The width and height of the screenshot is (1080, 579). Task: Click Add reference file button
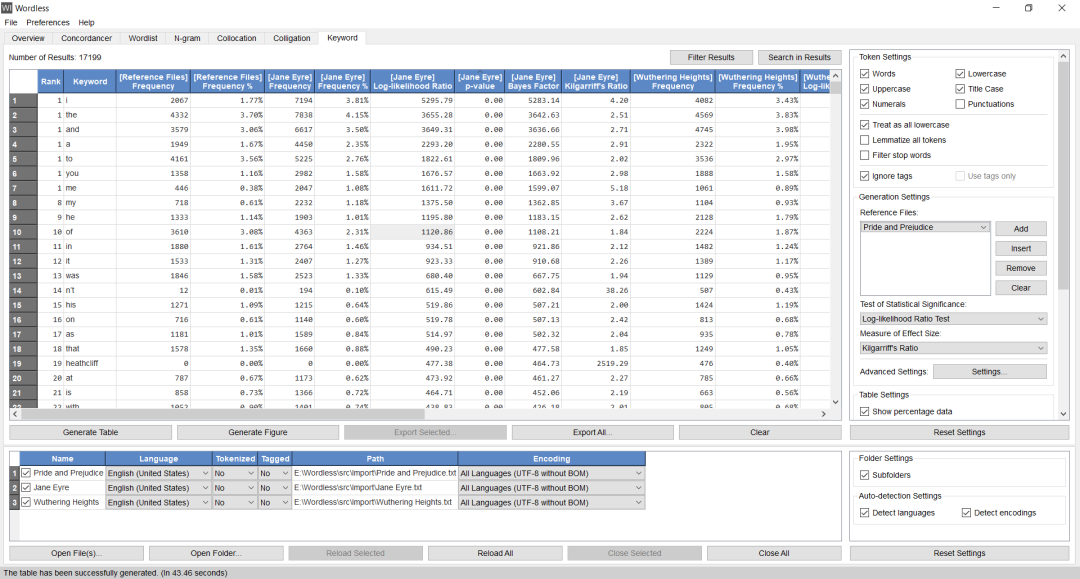pos(1021,229)
